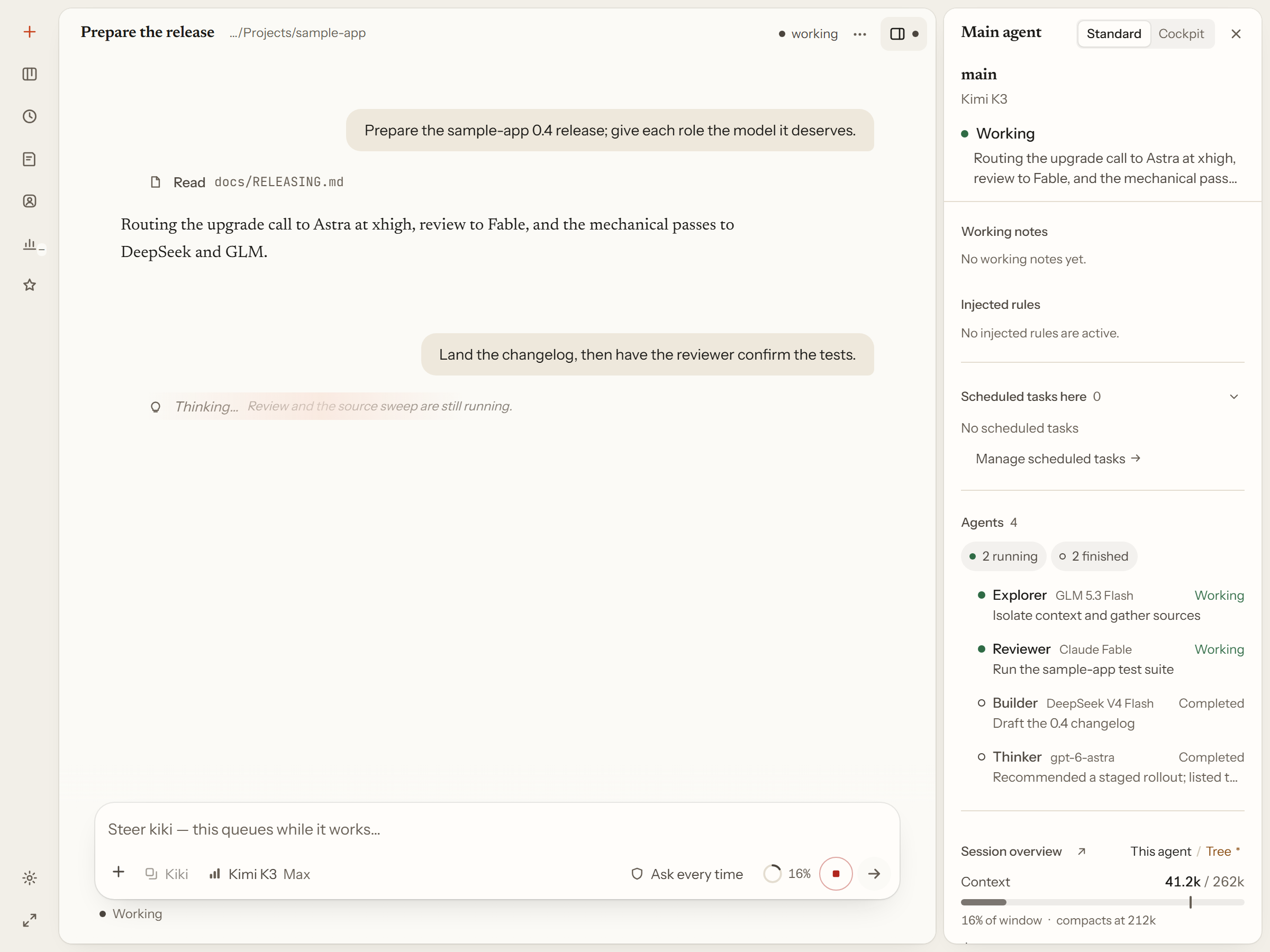The image size is (1270, 952).
Task: Open the three-dot more options menu
Action: click(859, 34)
